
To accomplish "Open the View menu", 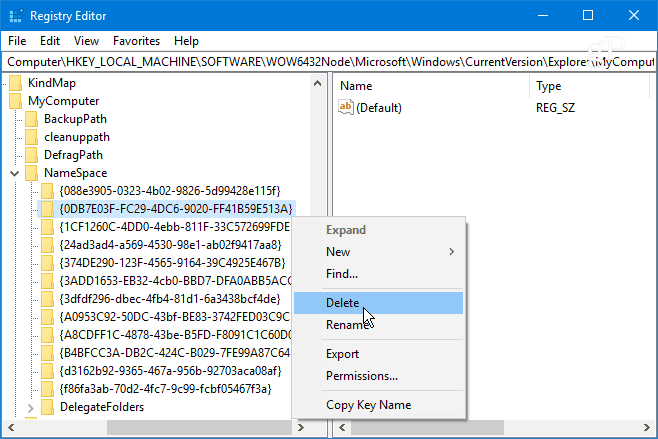I will (x=86, y=41).
